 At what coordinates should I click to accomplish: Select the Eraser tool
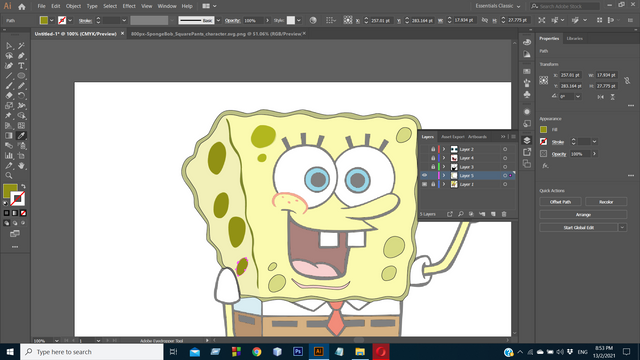click(9, 96)
